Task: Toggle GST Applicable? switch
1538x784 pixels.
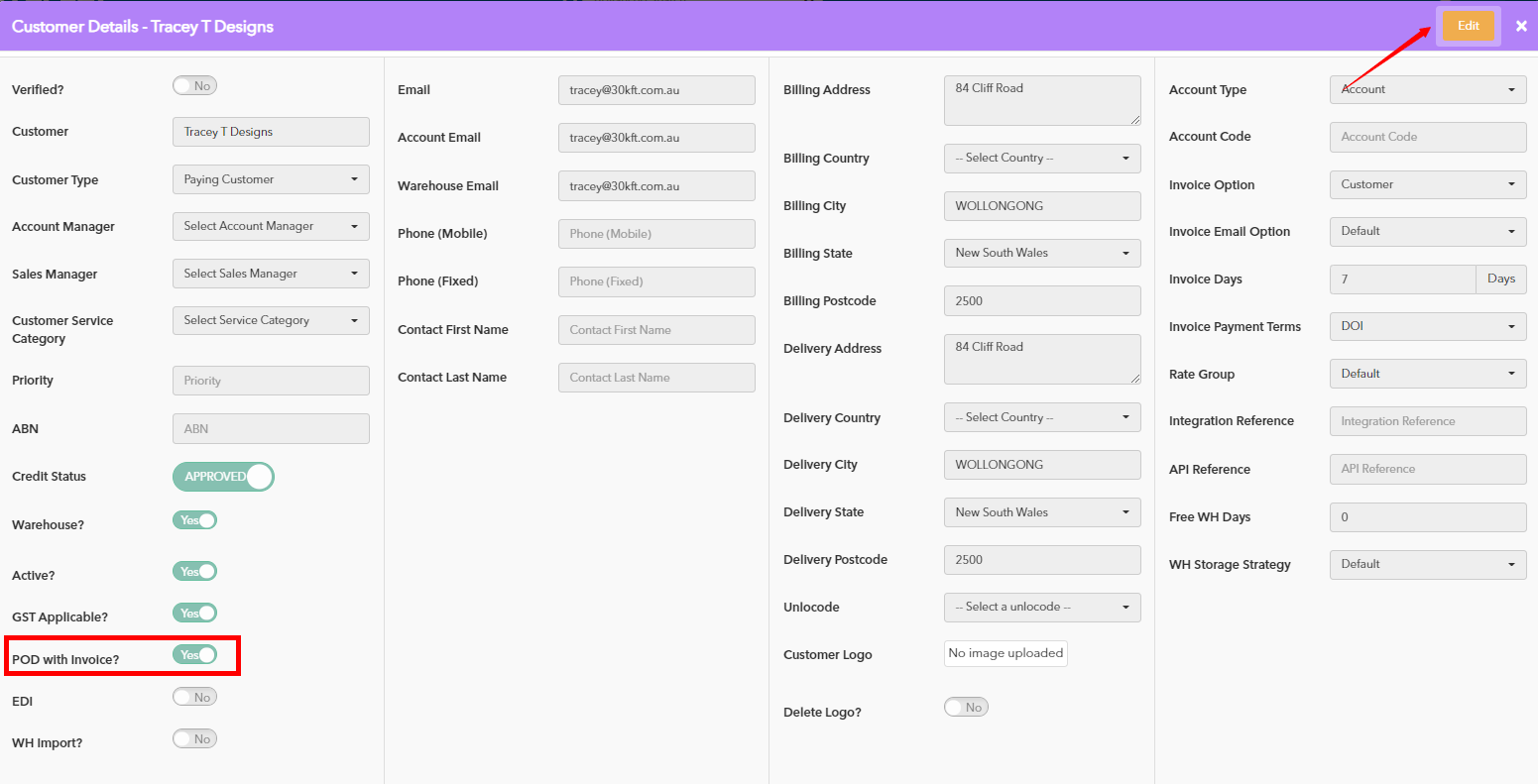Action: point(194,614)
